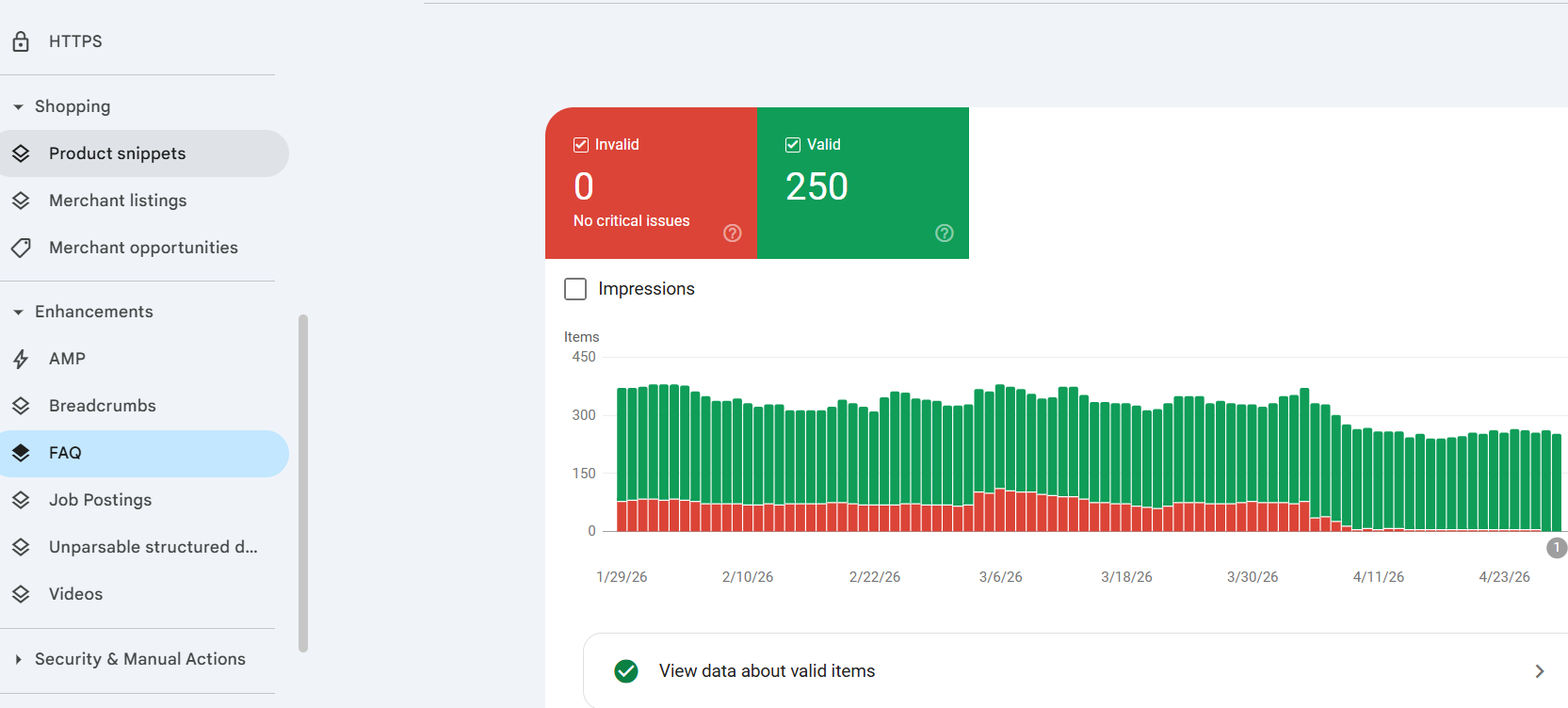The image size is (1568, 708).
Task: Click the 'No critical issues' text
Action: pyautogui.click(x=631, y=221)
